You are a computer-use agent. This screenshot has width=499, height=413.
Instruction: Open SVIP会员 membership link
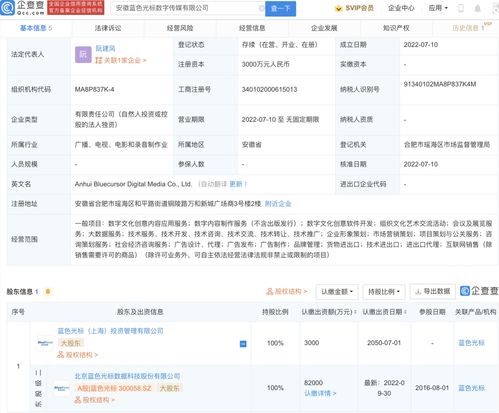[x=359, y=8]
